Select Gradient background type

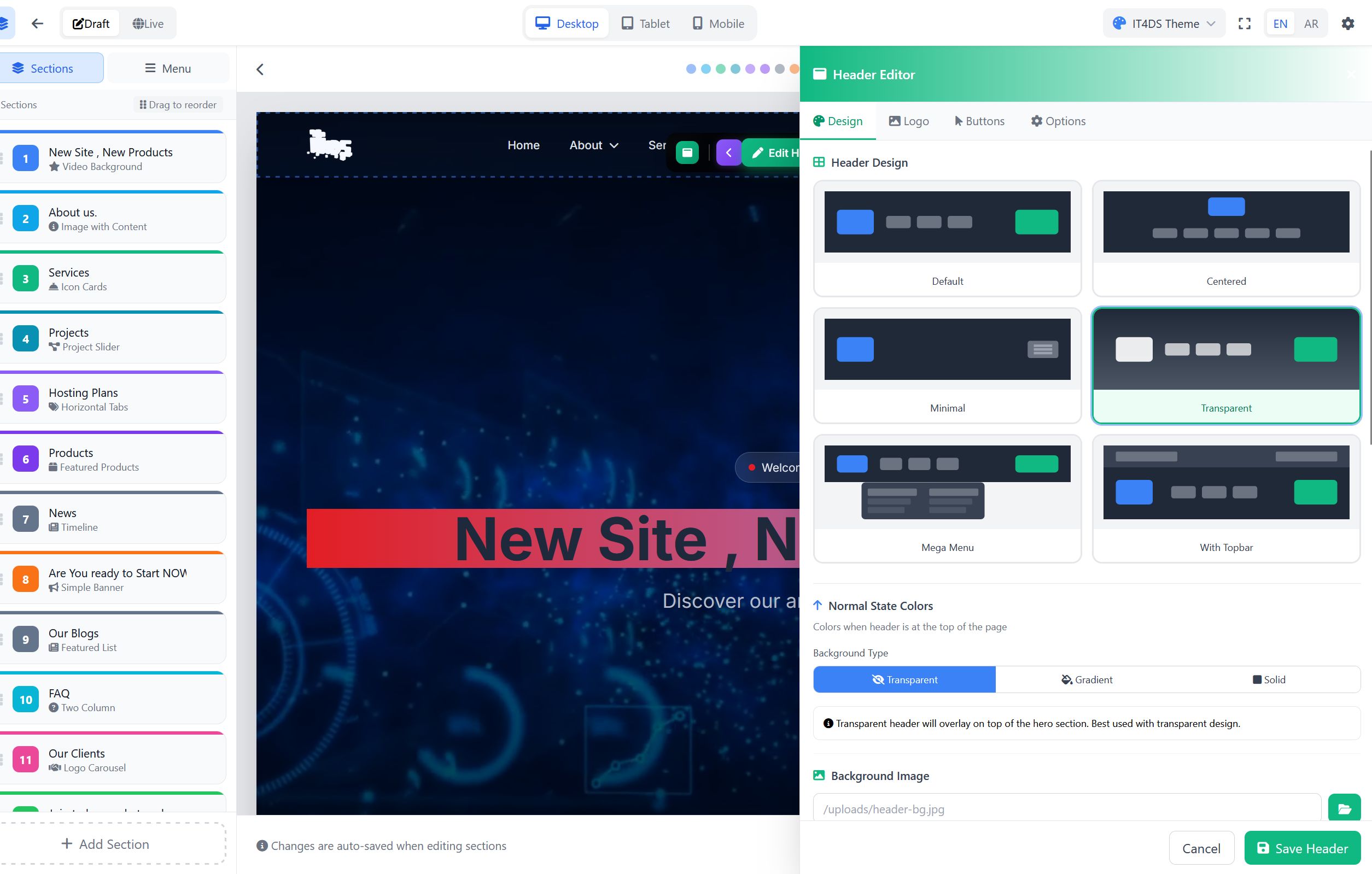[x=1087, y=679]
